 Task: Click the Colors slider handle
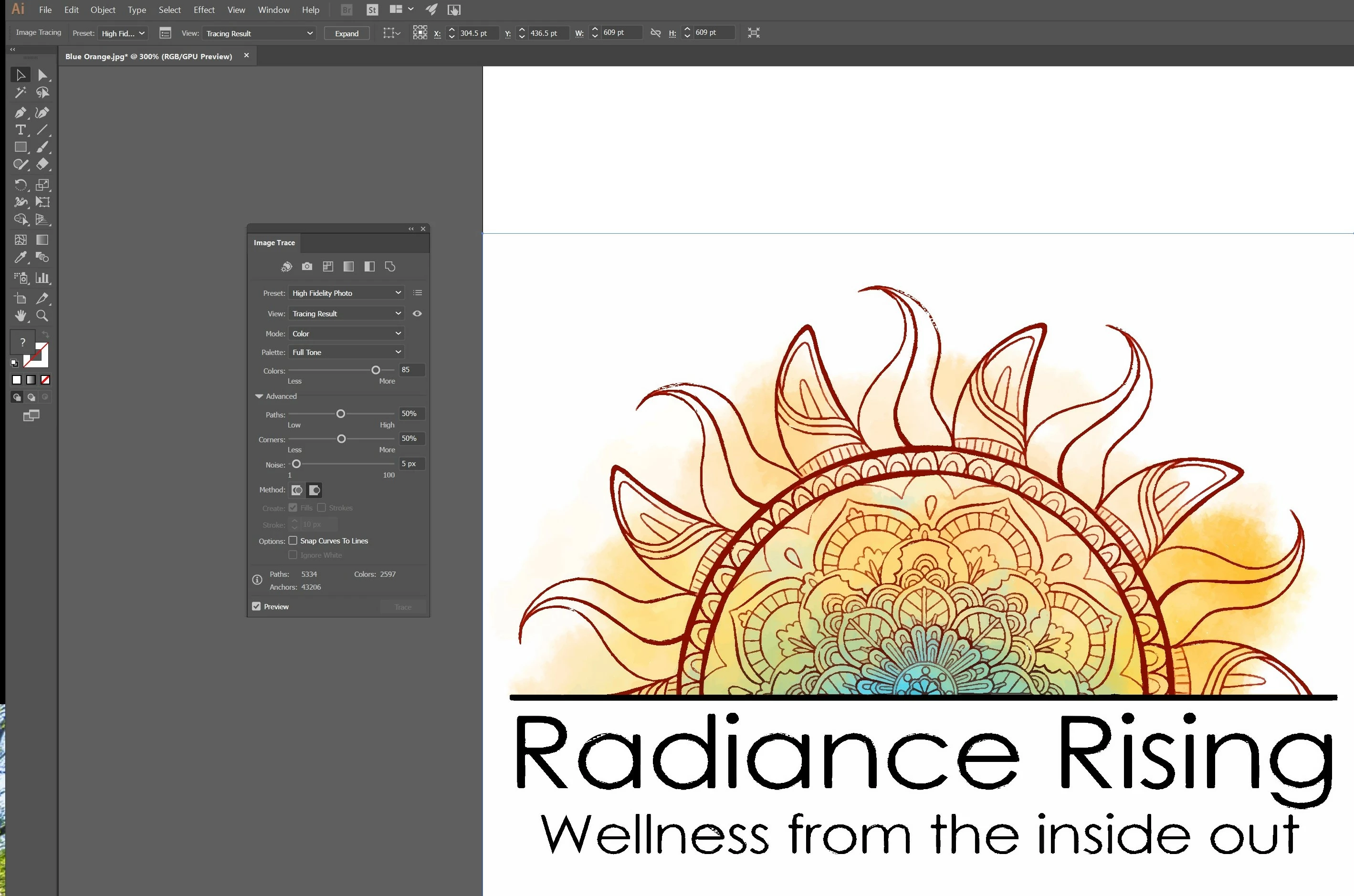376,370
